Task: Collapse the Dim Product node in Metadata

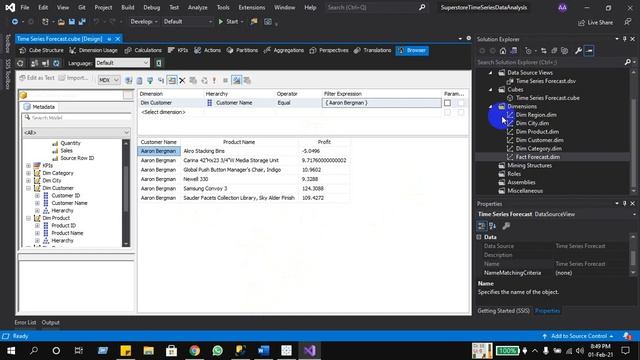Action: (x=29, y=218)
